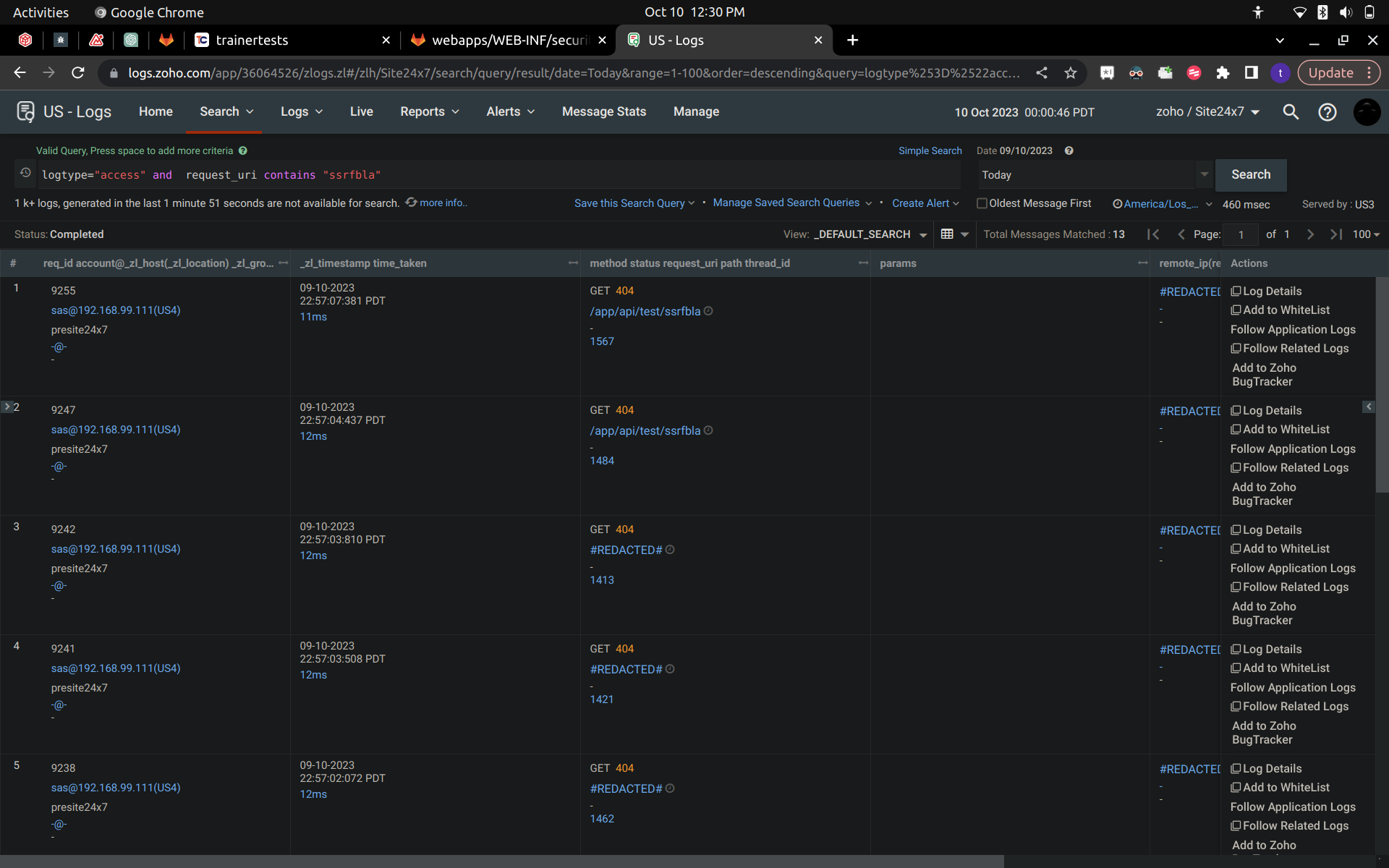This screenshot has width=1389, height=868.
Task: Click the help icon next to Date 09/10/2023
Action: coord(1069,150)
